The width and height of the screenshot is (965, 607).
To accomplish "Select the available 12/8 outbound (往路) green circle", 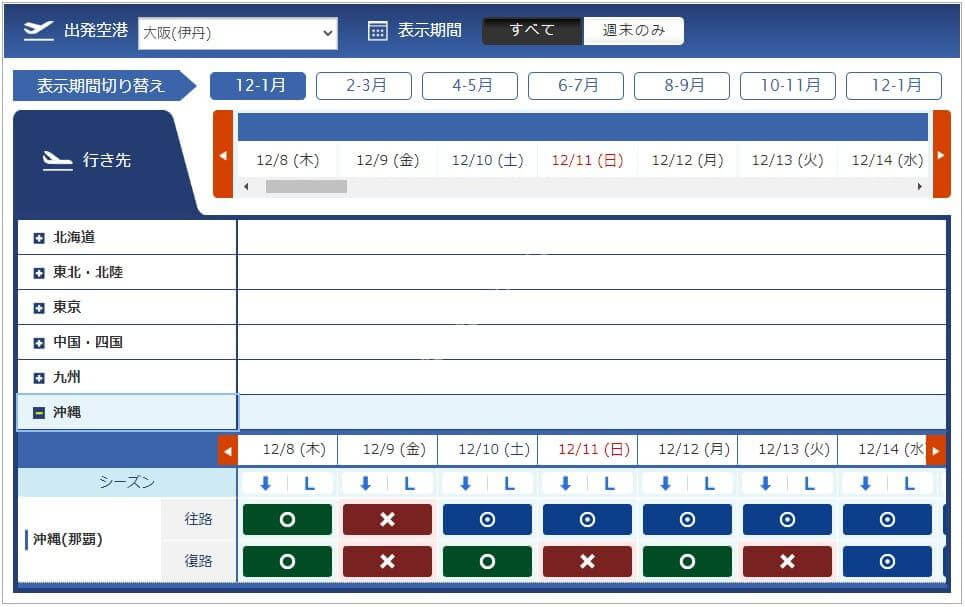I will tap(287, 520).
